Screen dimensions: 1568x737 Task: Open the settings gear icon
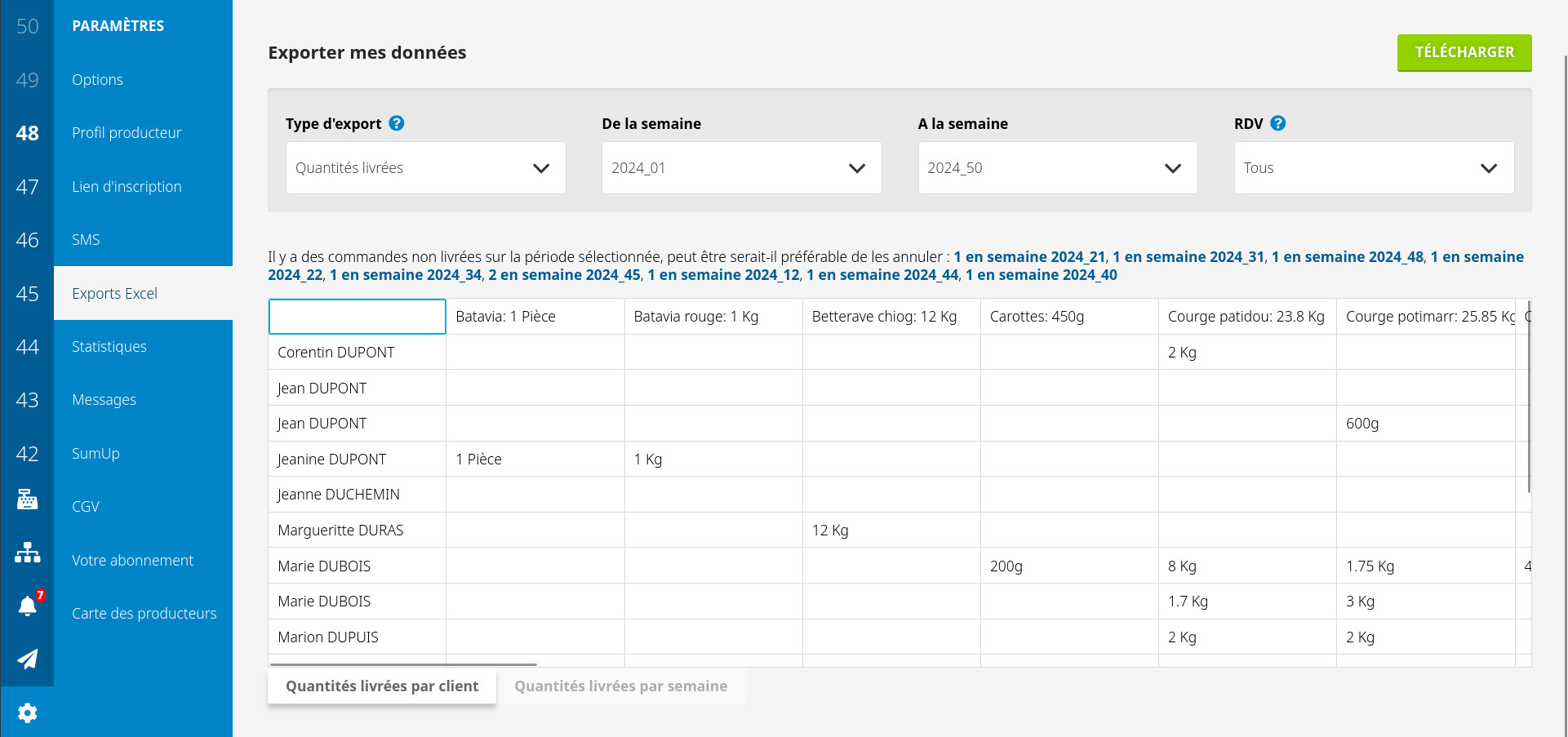[27, 713]
